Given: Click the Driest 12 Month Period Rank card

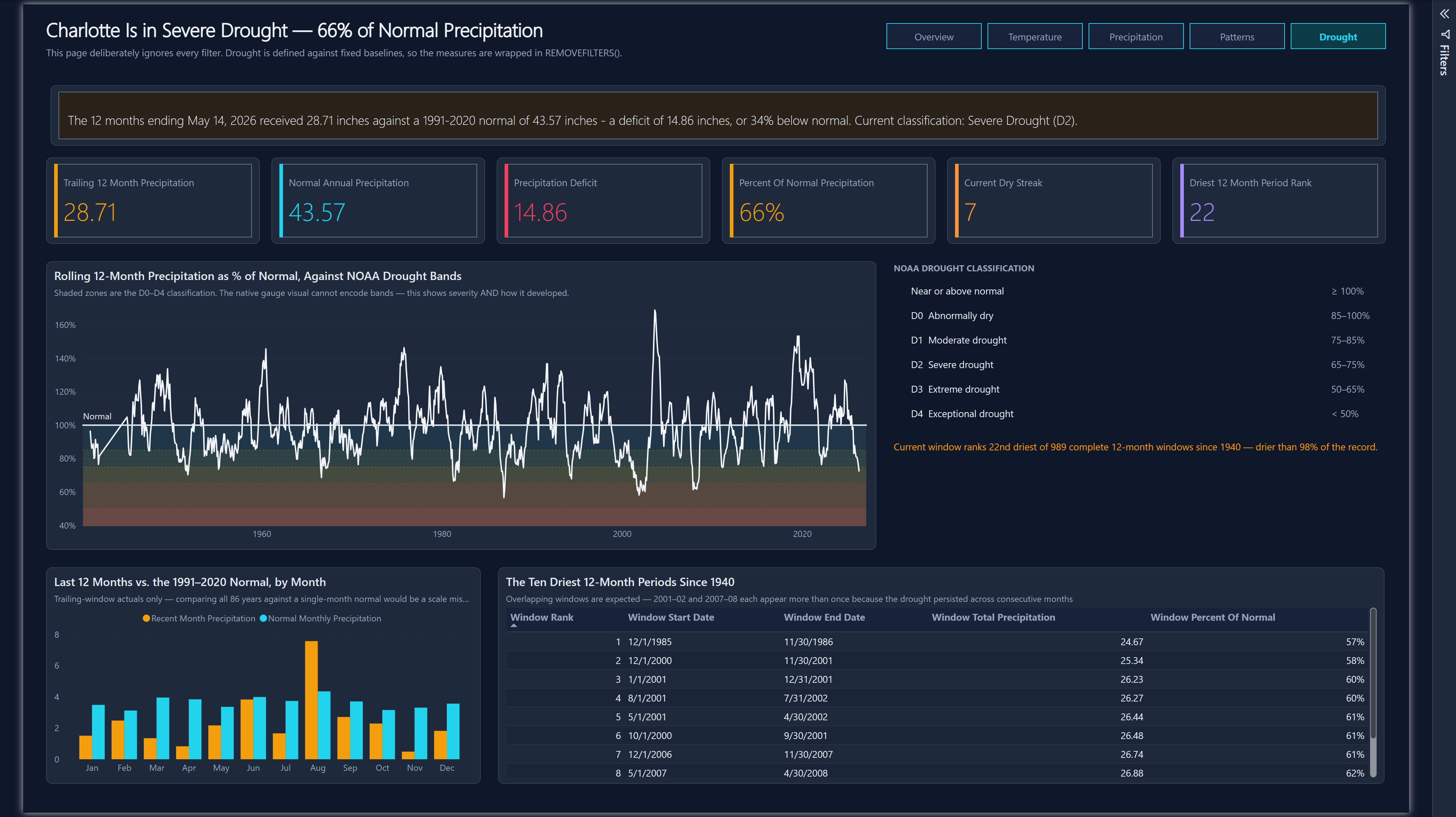Looking at the screenshot, I should pos(1278,201).
